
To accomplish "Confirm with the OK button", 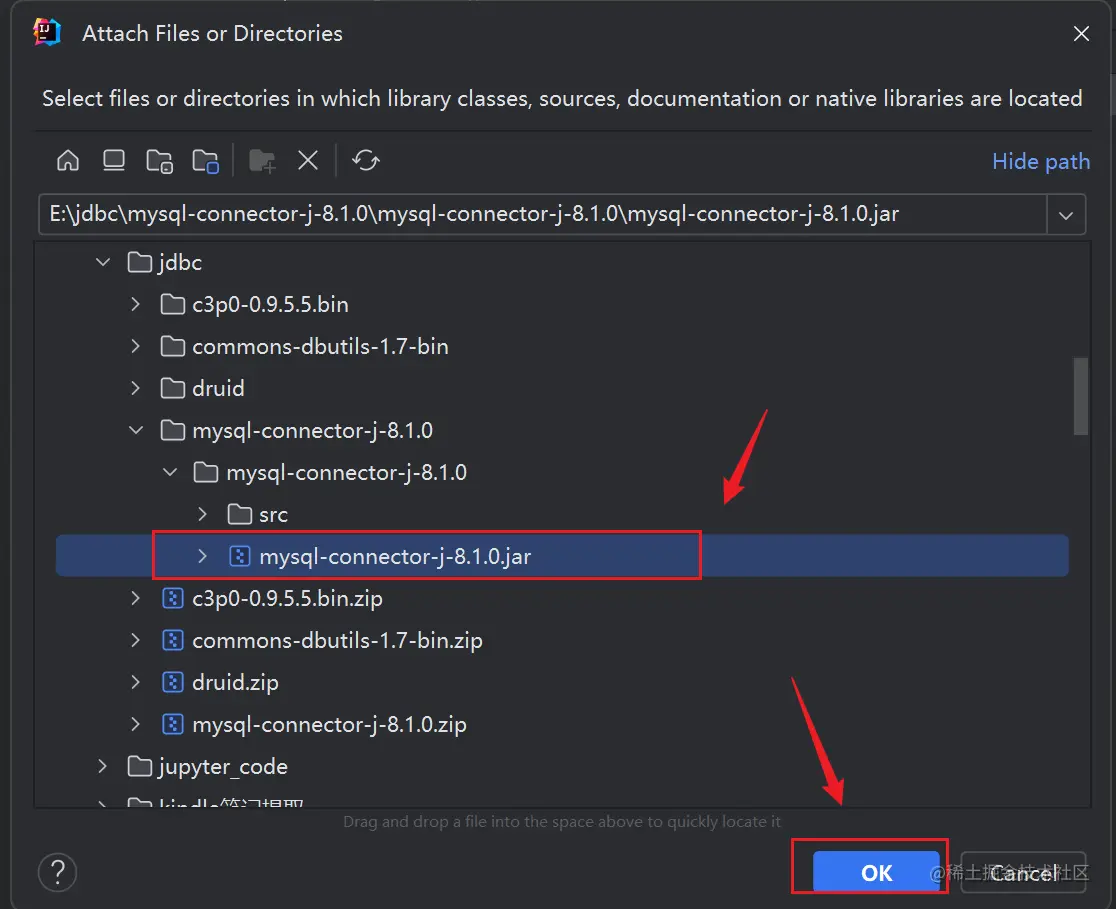I will point(876,872).
